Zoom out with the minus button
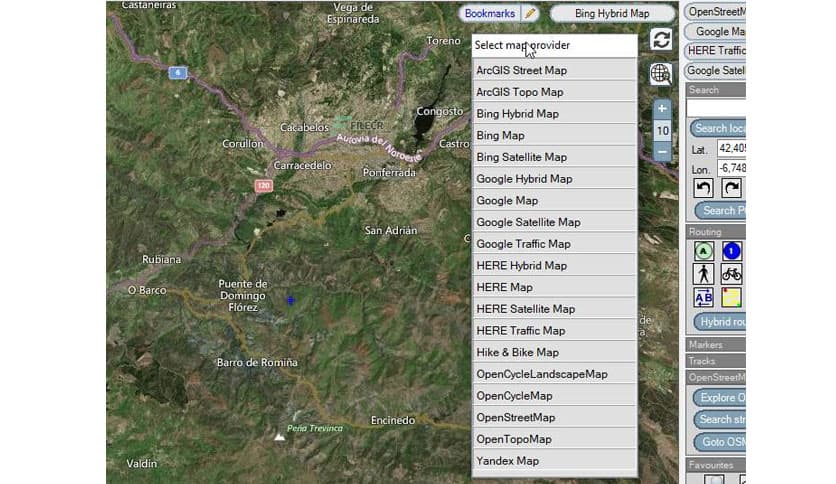The image size is (836, 484). pyautogui.click(x=662, y=152)
